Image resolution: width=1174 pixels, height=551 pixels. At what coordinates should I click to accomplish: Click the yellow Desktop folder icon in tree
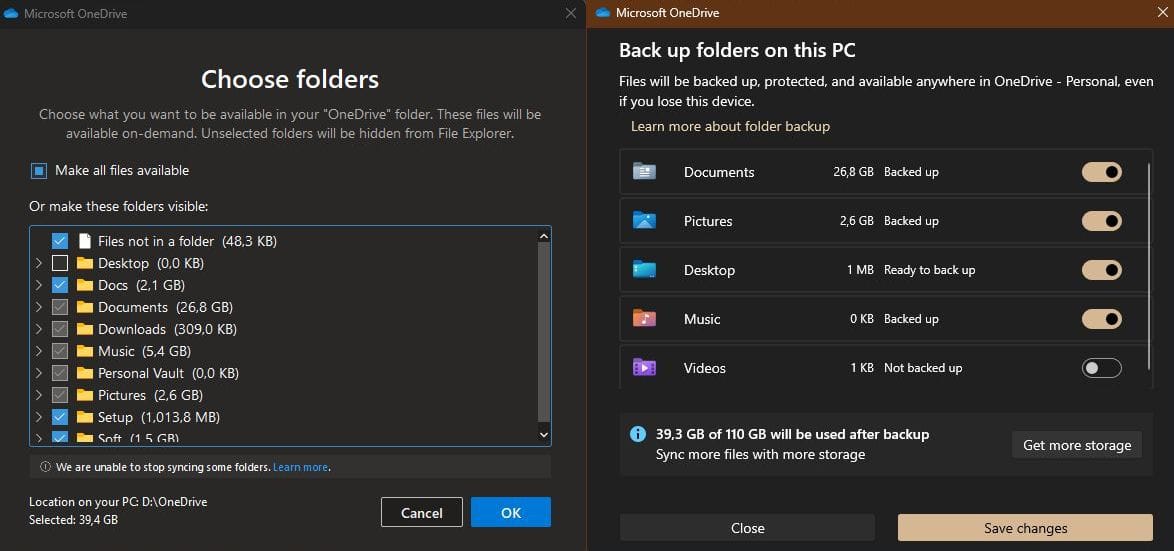click(85, 263)
